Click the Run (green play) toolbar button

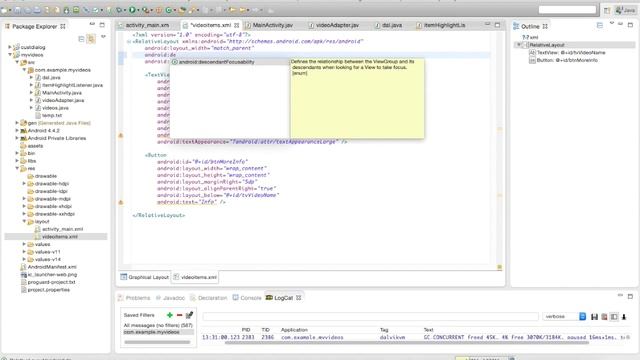(x=132, y=10)
